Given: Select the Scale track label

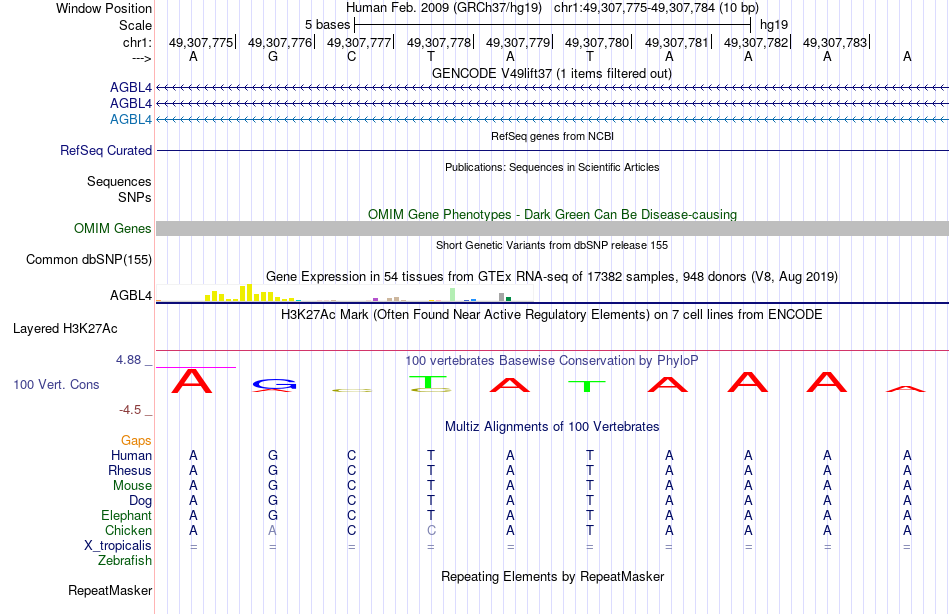Looking at the screenshot, I should click(135, 25).
